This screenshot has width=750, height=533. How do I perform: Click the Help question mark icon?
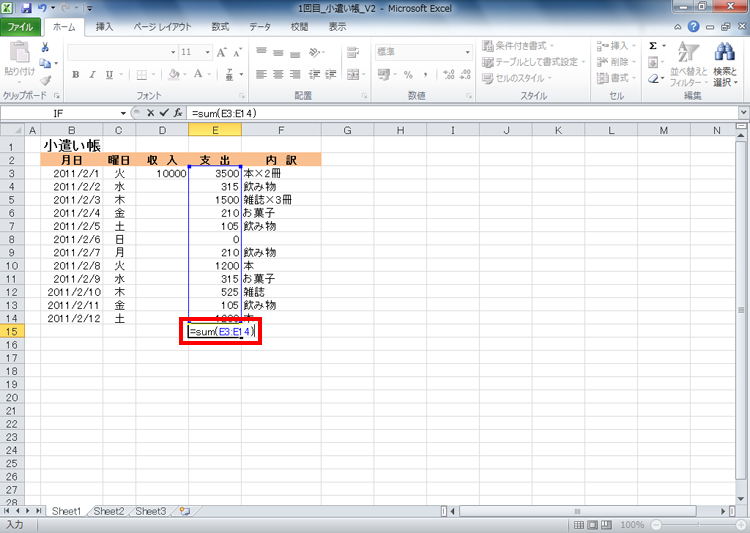click(693, 27)
